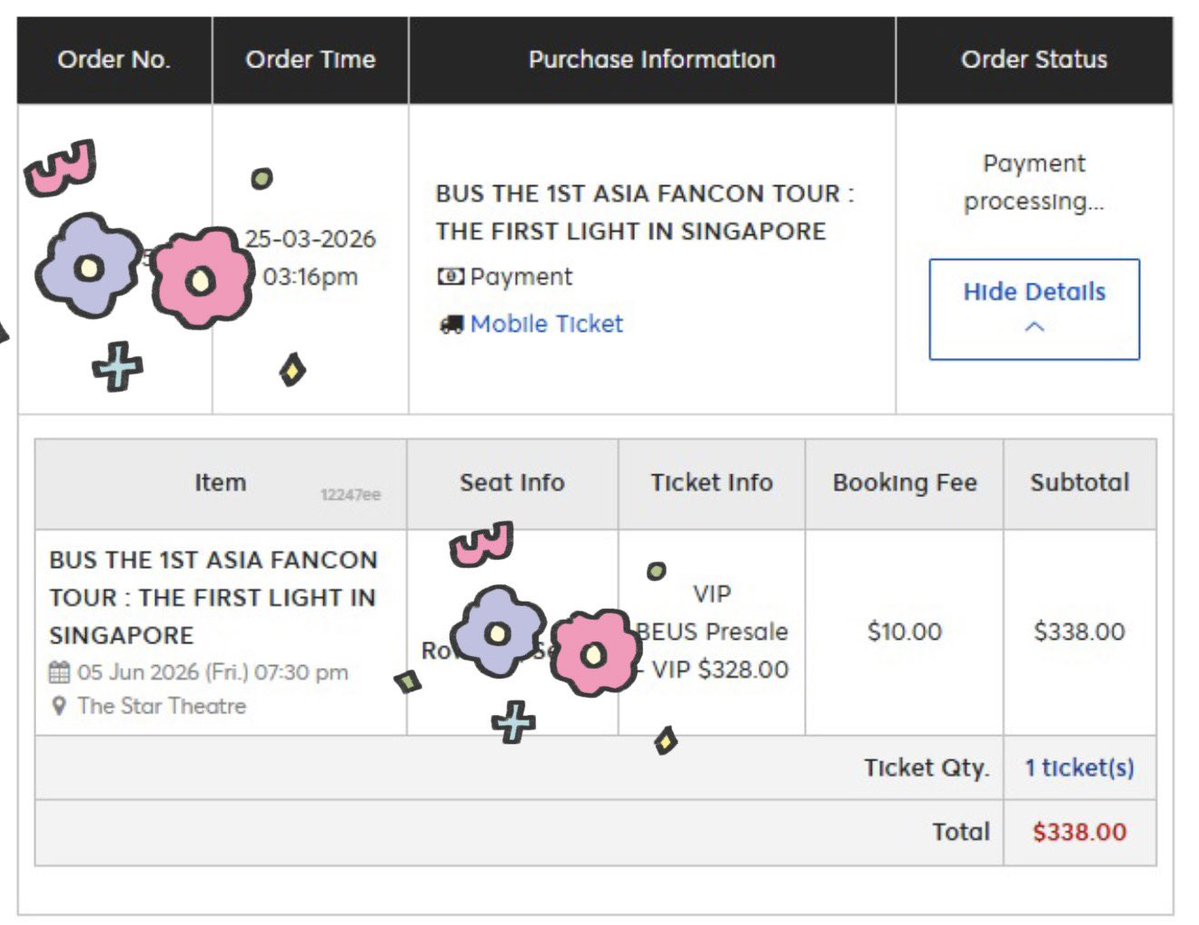Click the red total amount $338.00
This screenshot has height=925, width=1199.
point(1079,832)
